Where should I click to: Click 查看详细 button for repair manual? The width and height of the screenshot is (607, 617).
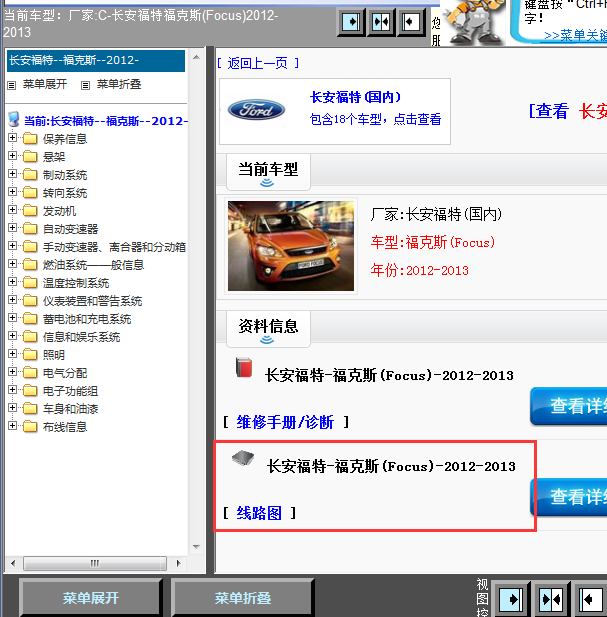(568, 406)
